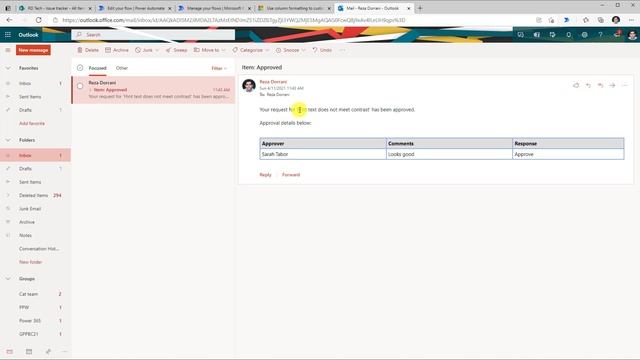Image resolution: width=640 pixels, height=360 pixels.
Task: Open the Power 365 group
Action: pos(35,321)
